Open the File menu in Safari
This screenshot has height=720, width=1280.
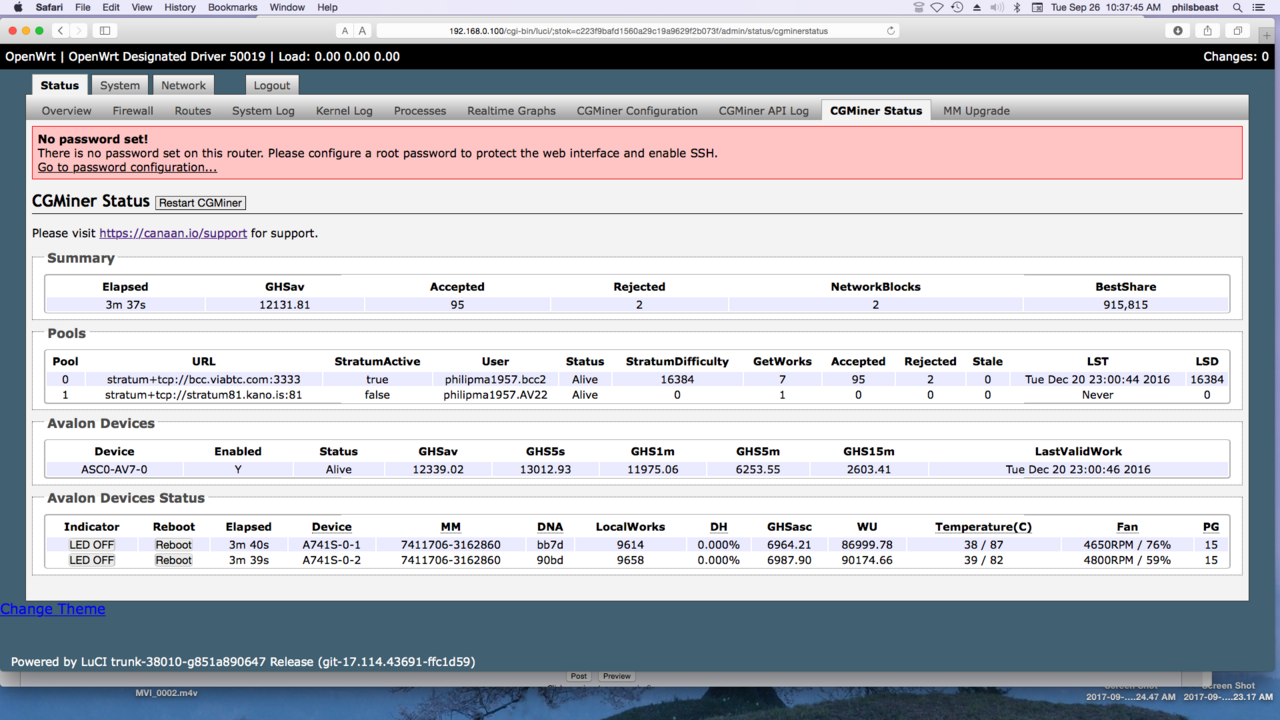click(83, 7)
